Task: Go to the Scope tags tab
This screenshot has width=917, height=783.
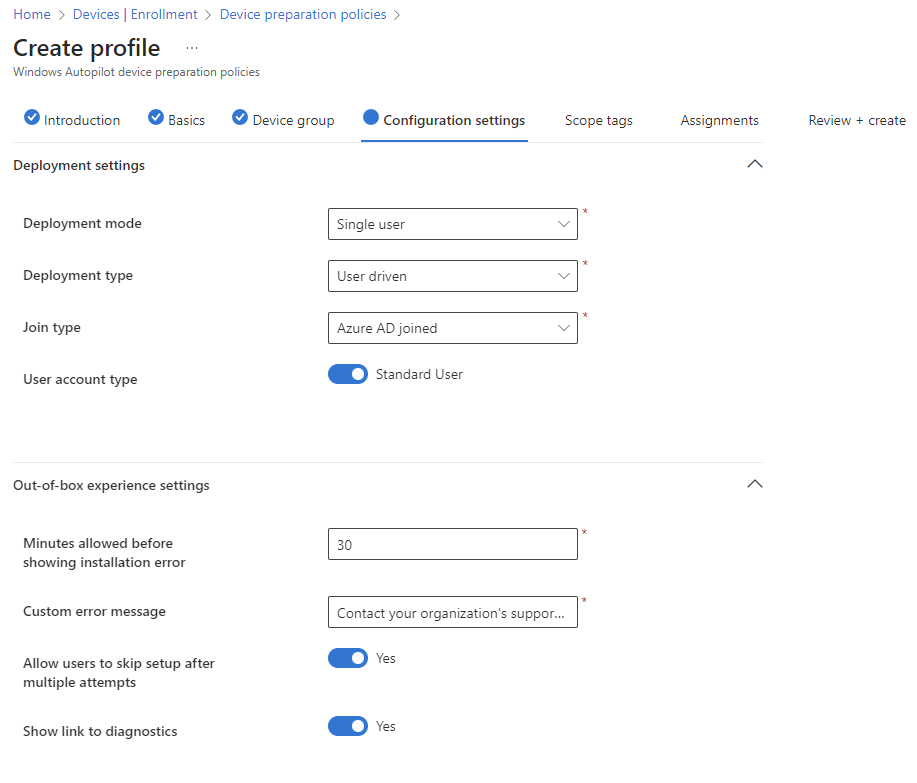Action: [x=599, y=120]
